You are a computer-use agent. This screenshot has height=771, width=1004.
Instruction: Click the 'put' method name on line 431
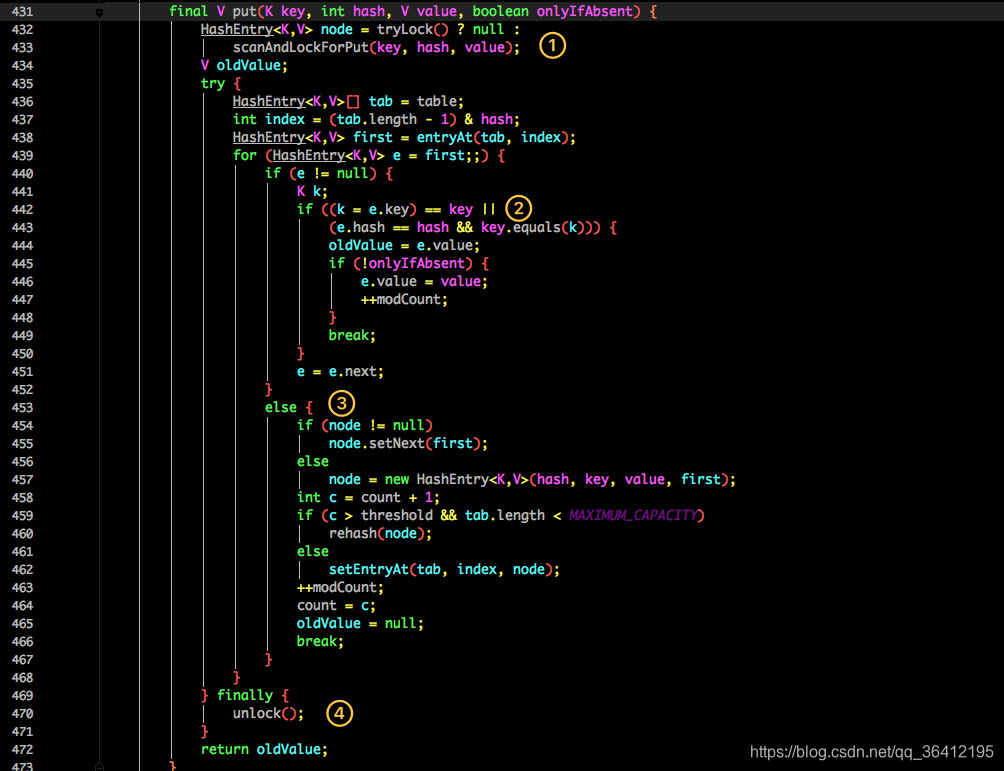pos(245,12)
